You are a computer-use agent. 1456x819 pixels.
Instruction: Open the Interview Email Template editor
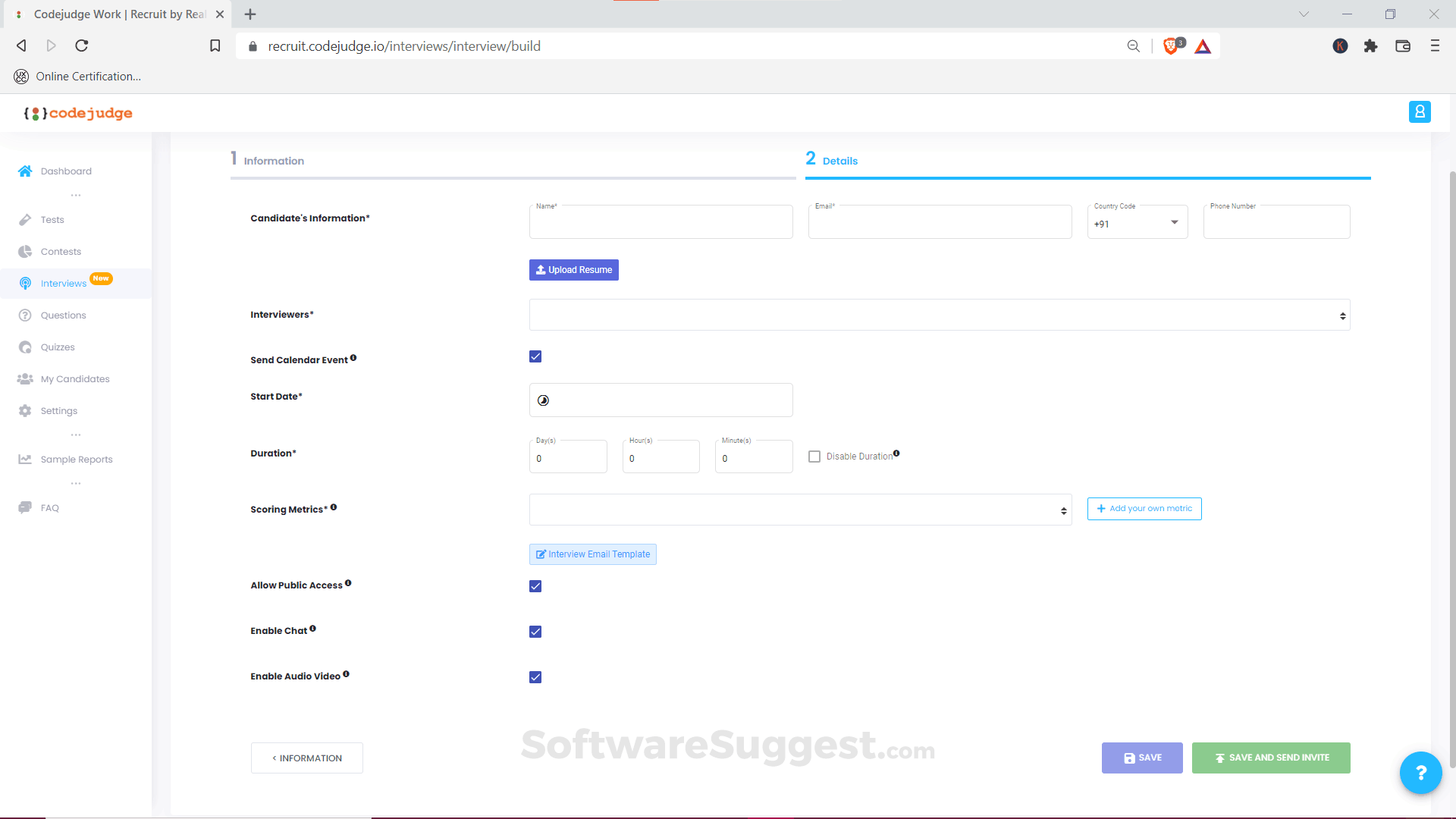592,554
